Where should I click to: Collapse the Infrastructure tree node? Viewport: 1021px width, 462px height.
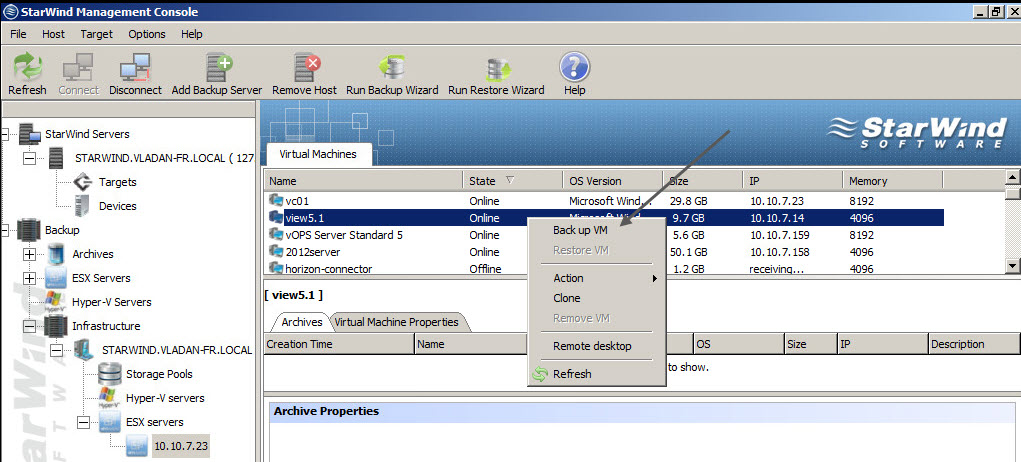point(29,326)
